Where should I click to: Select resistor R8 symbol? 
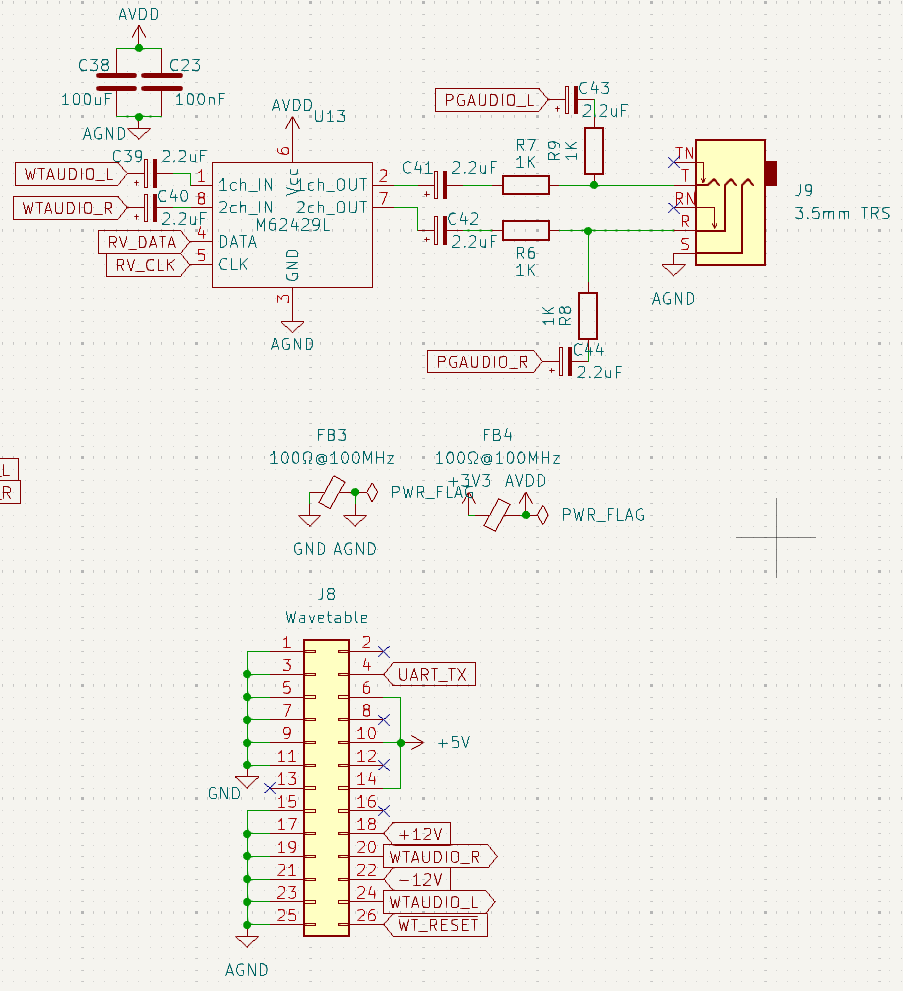(x=588, y=316)
